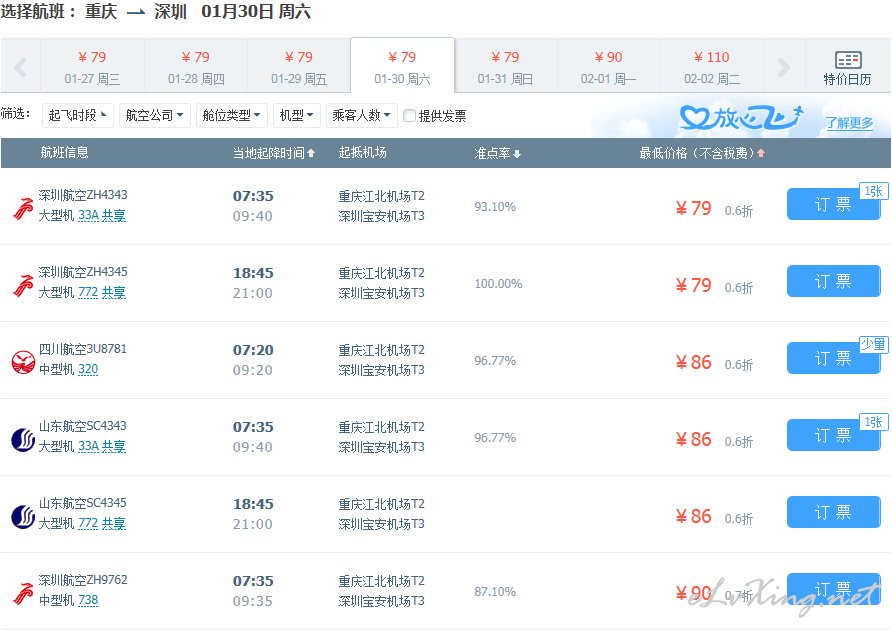Click aircraft type 33A link for SC4343

88,447
